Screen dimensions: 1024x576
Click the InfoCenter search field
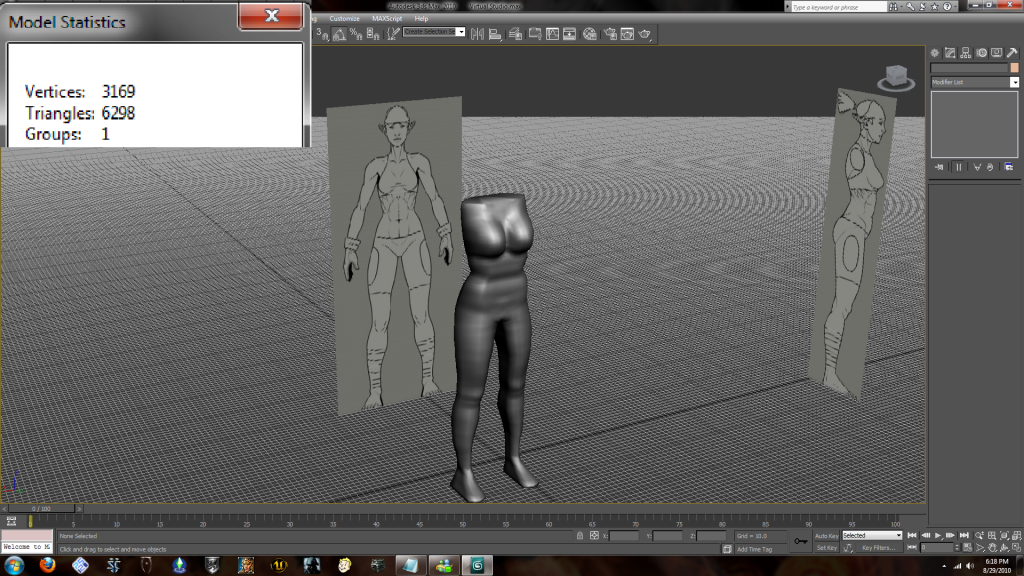pos(839,7)
